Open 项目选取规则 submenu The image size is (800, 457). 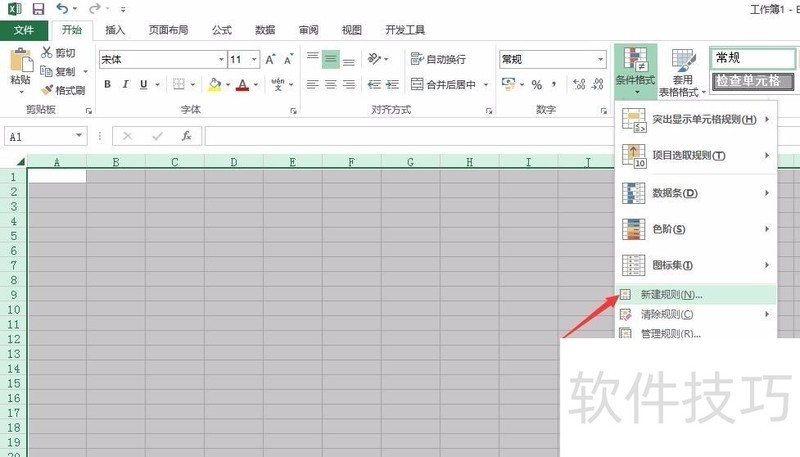point(696,156)
